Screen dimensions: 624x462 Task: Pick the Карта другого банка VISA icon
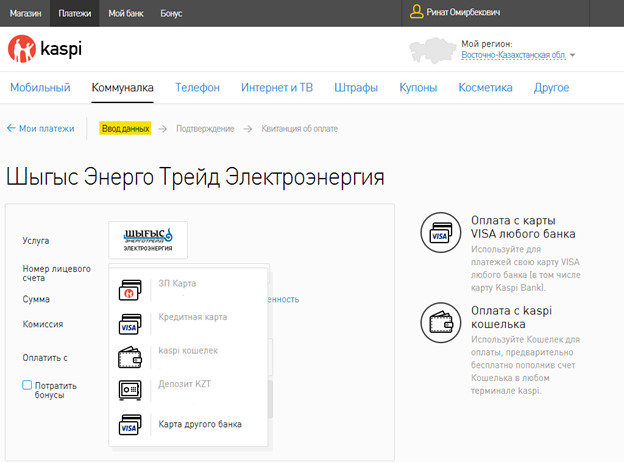pos(130,425)
